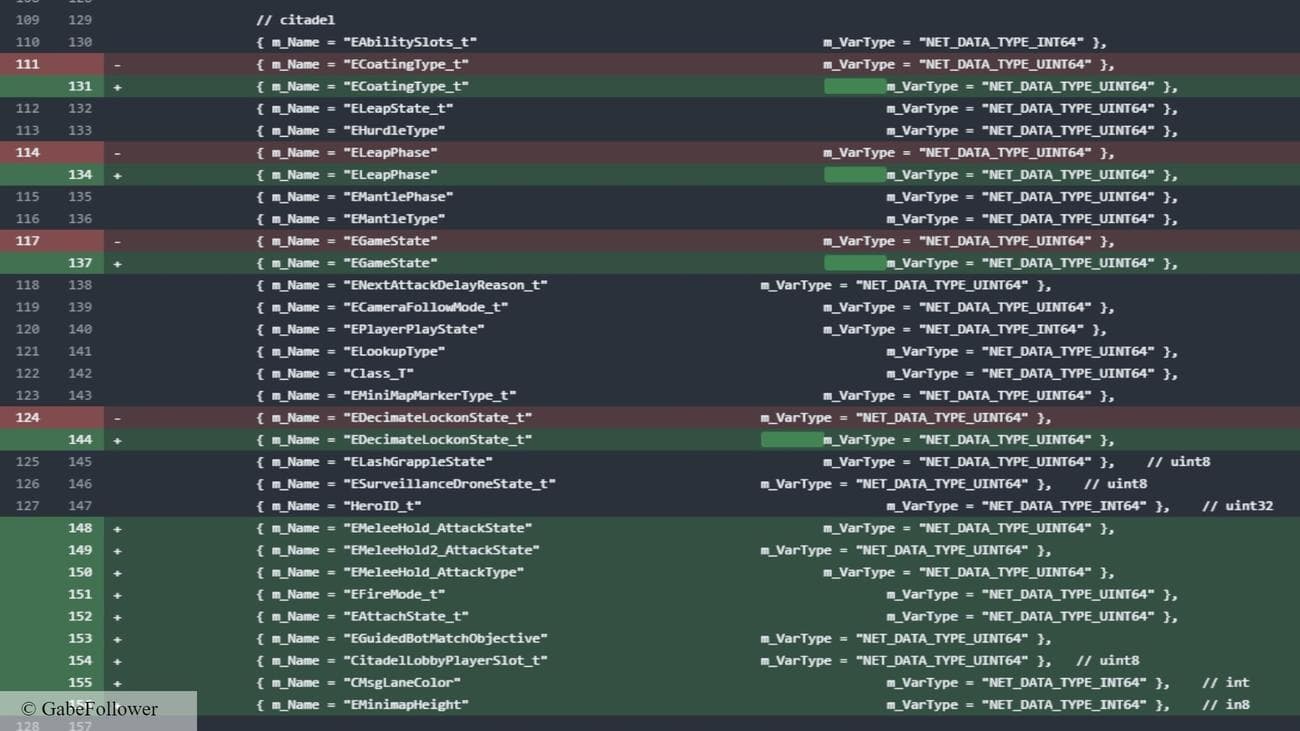Click the plus marker on added line 148
Screen dimensions: 1300x731
tap(117, 528)
